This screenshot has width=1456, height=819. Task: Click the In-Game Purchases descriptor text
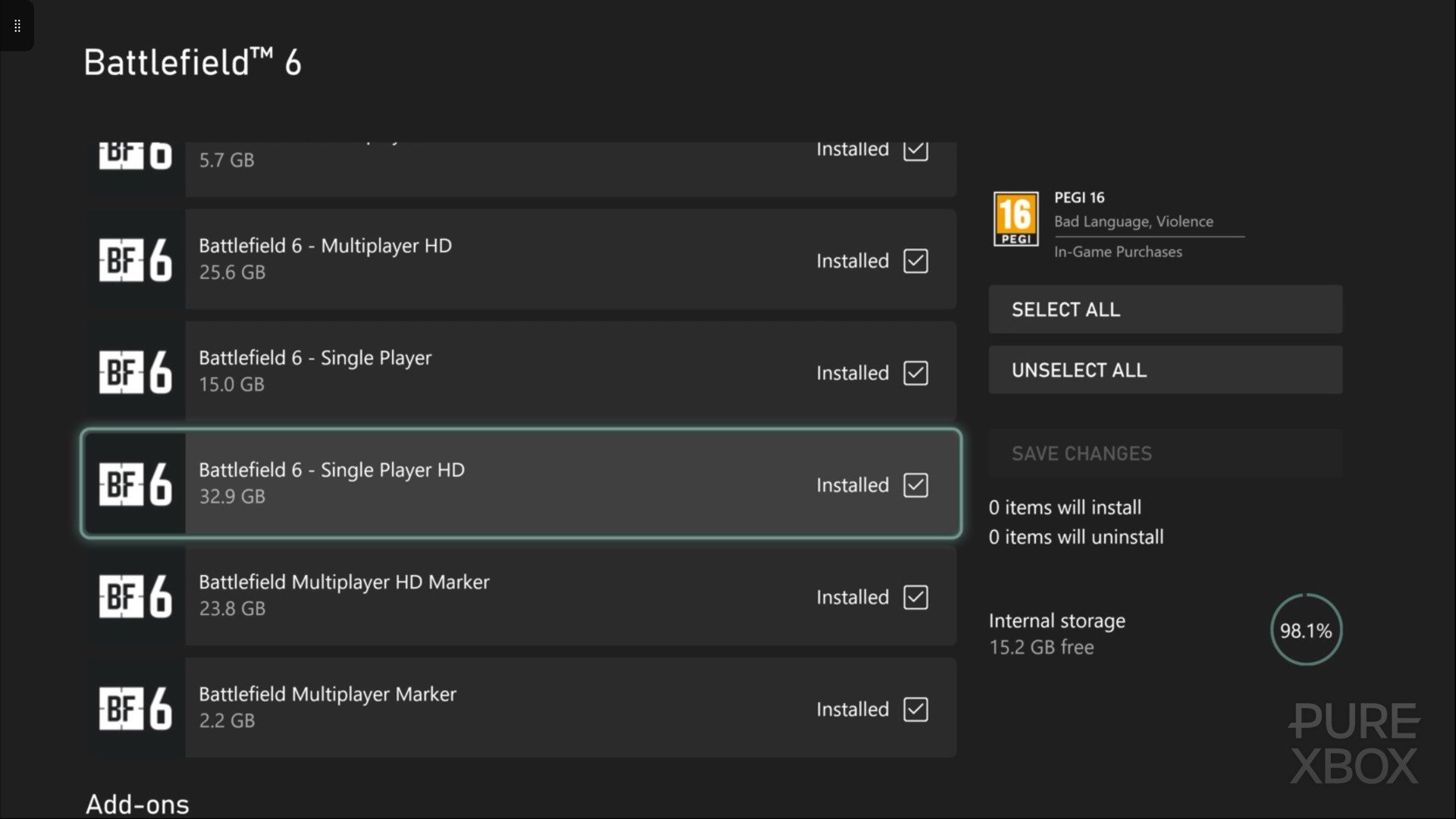1118,252
